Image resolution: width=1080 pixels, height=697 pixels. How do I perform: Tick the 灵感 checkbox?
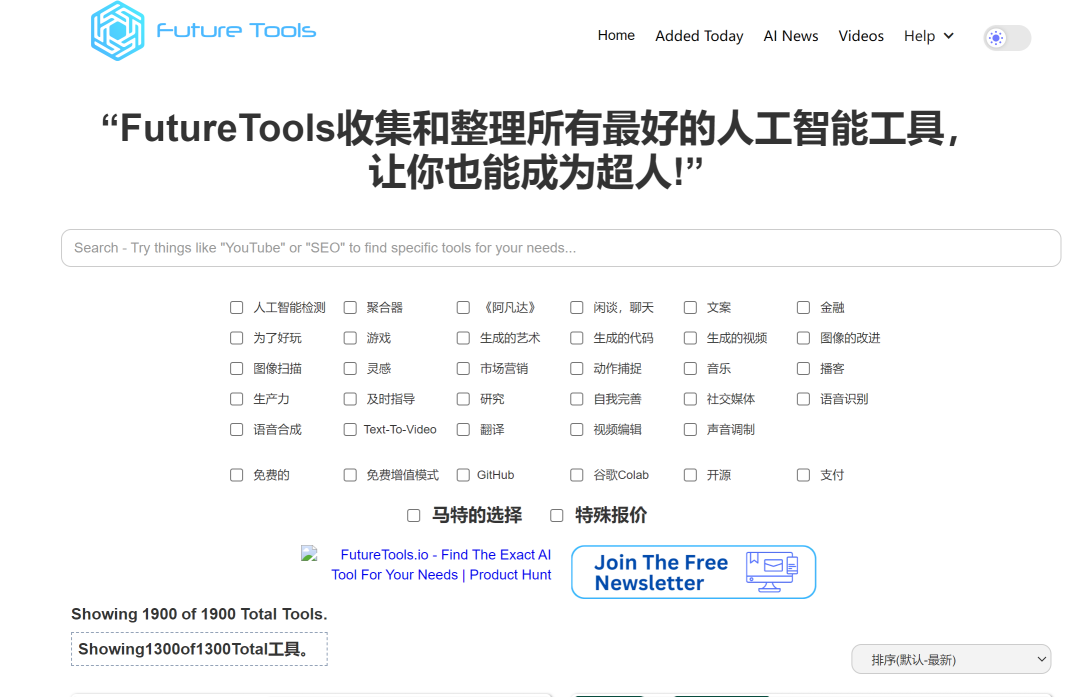tap(350, 368)
